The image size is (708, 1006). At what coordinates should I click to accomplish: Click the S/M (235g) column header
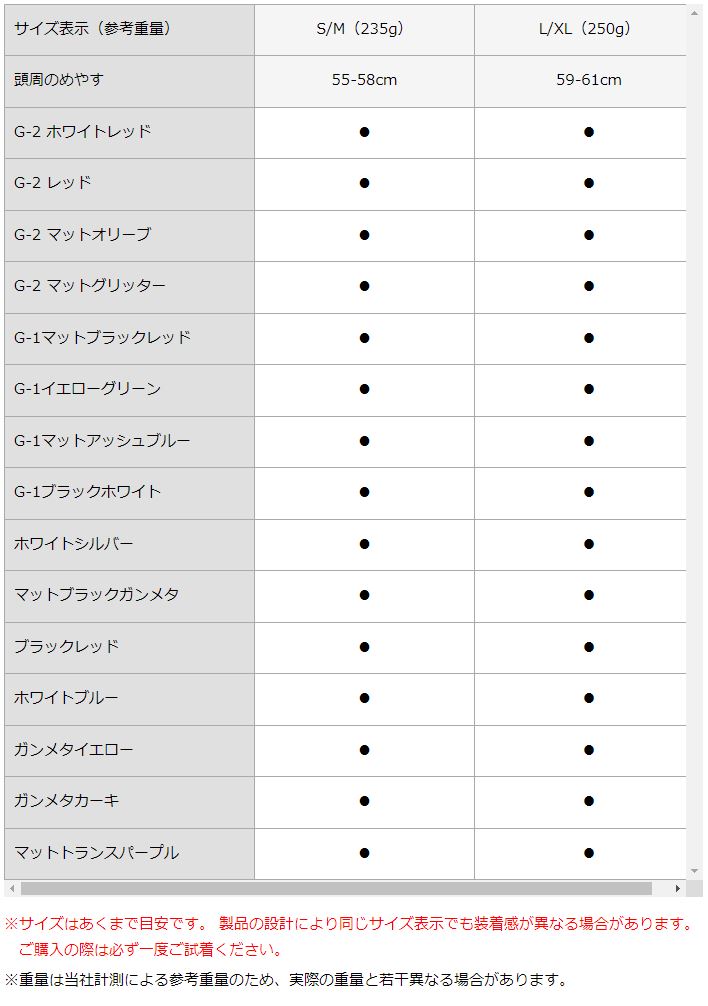pyautogui.click(x=364, y=30)
